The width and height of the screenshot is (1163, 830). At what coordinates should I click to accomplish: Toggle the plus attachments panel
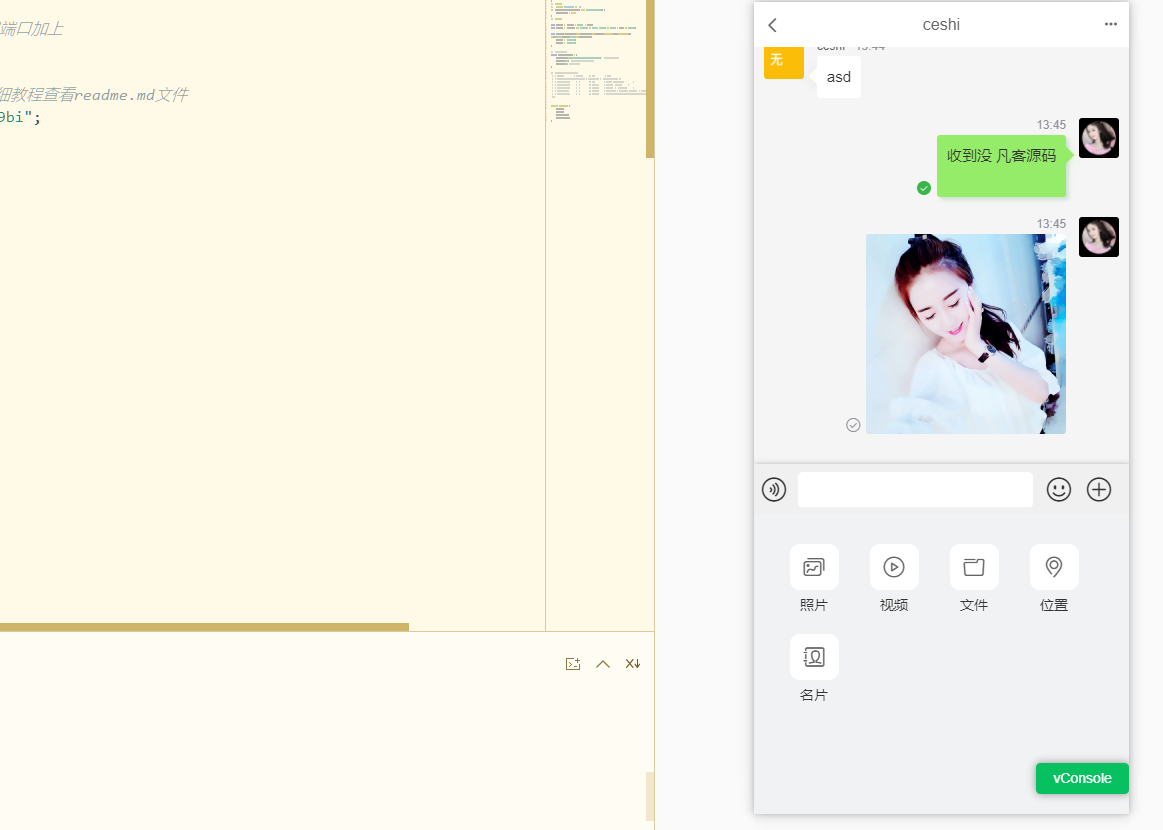(x=1098, y=490)
